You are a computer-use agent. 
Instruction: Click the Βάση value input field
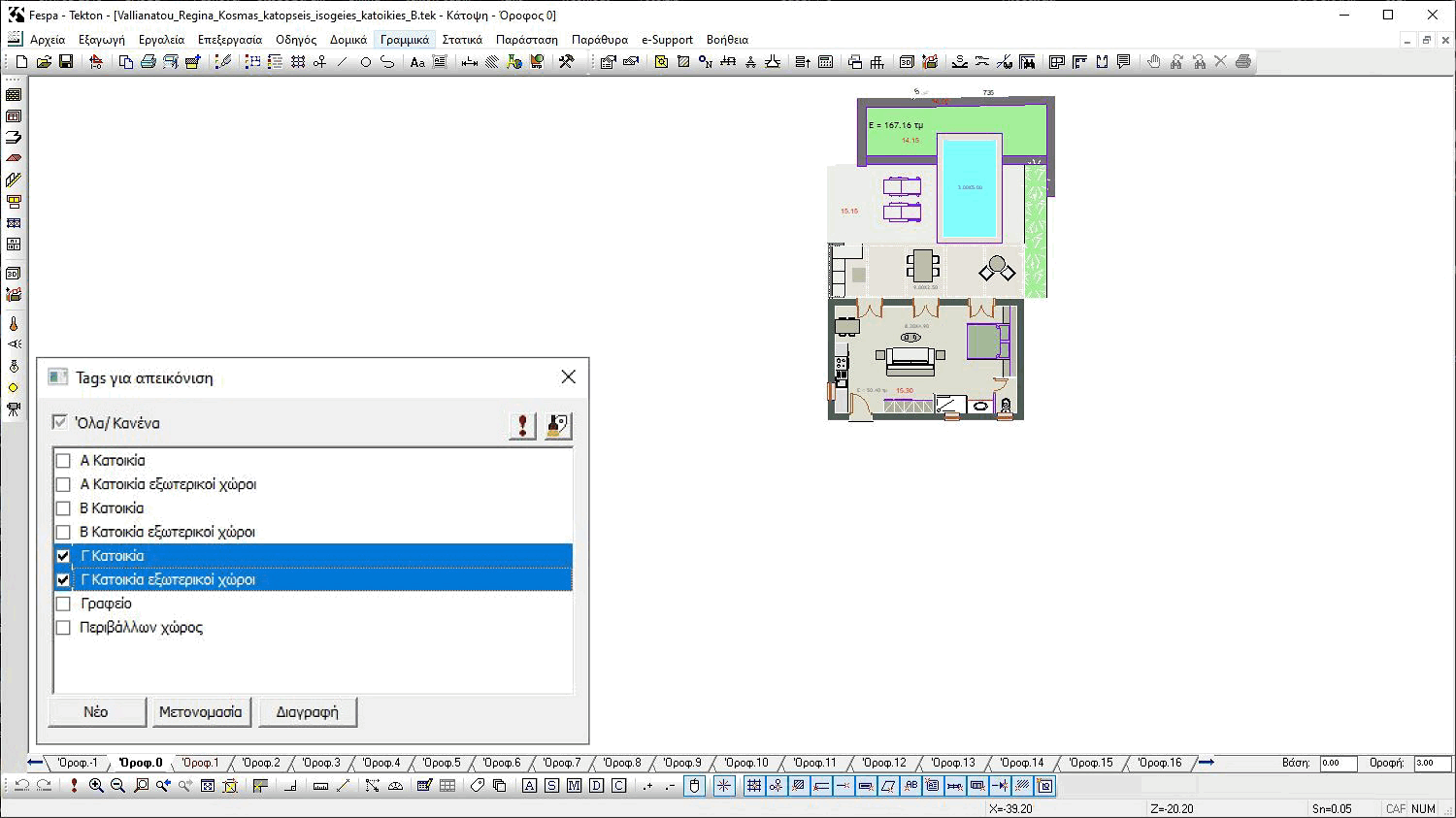1337,763
